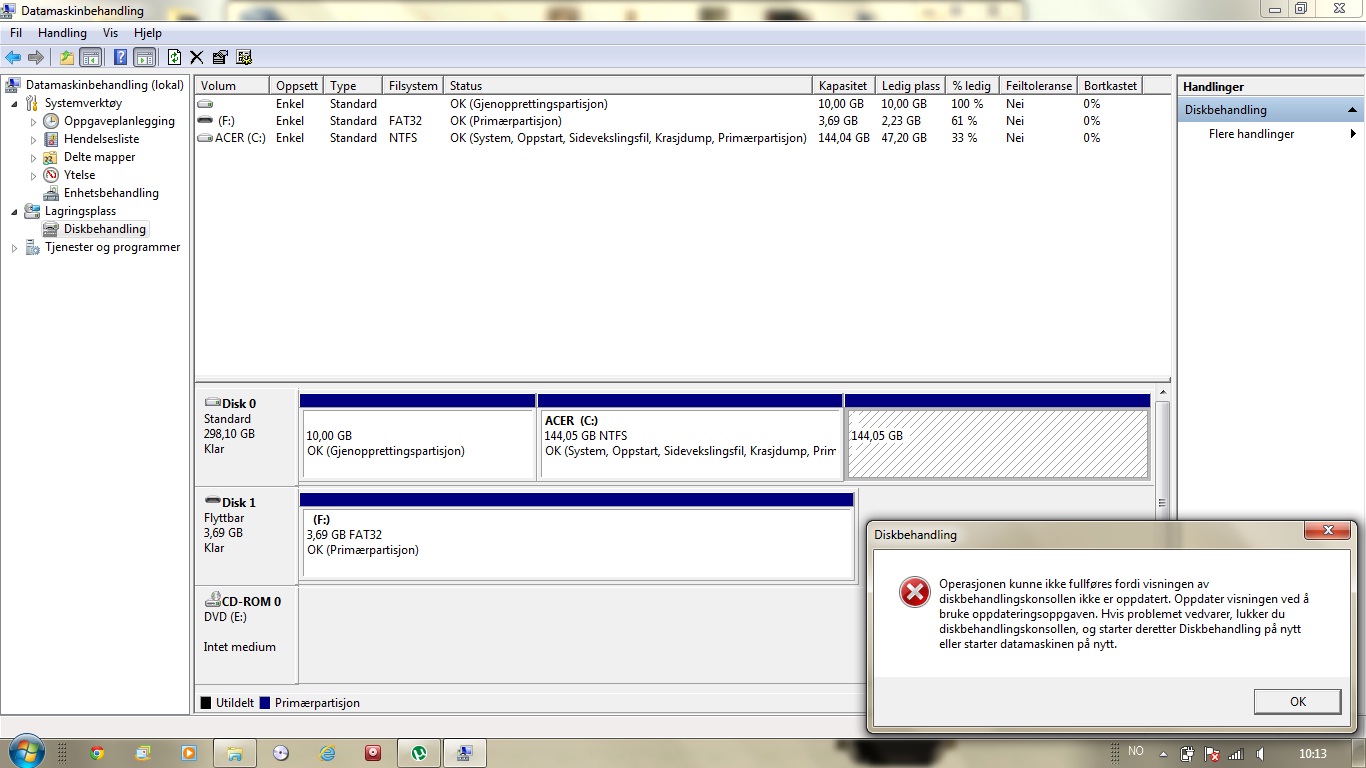Collapse the Diskbehandling actions section arrow
This screenshot has height=768, width=1366.
pos(1352,110)
